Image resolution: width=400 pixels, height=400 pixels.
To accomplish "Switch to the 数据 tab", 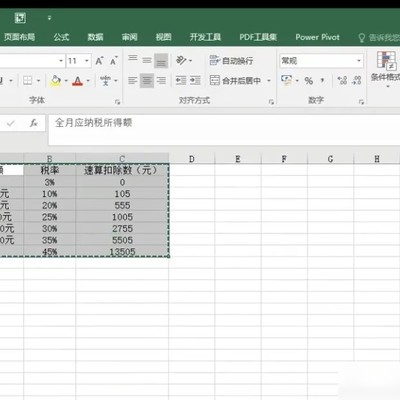I will coord(95,37).
